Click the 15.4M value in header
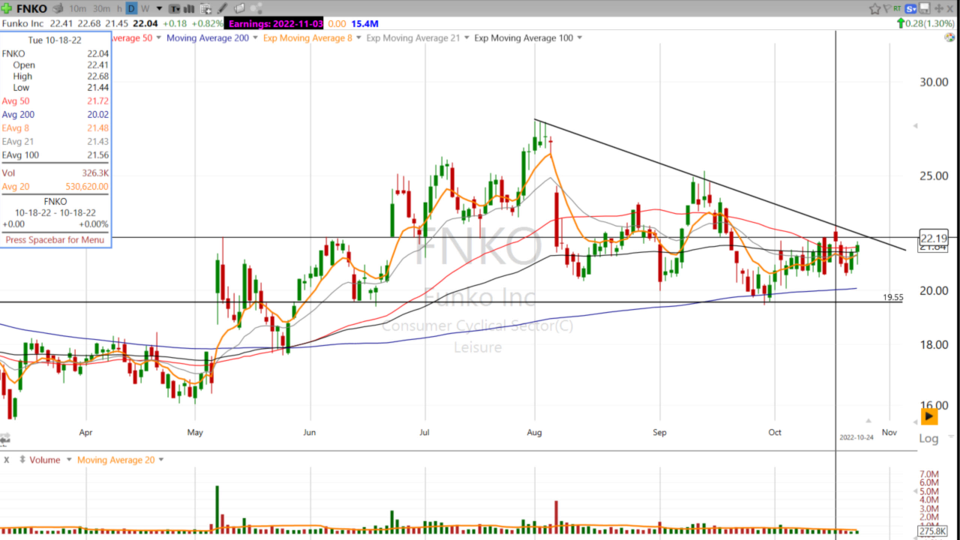960x540 pixels. tap(364, 24)
